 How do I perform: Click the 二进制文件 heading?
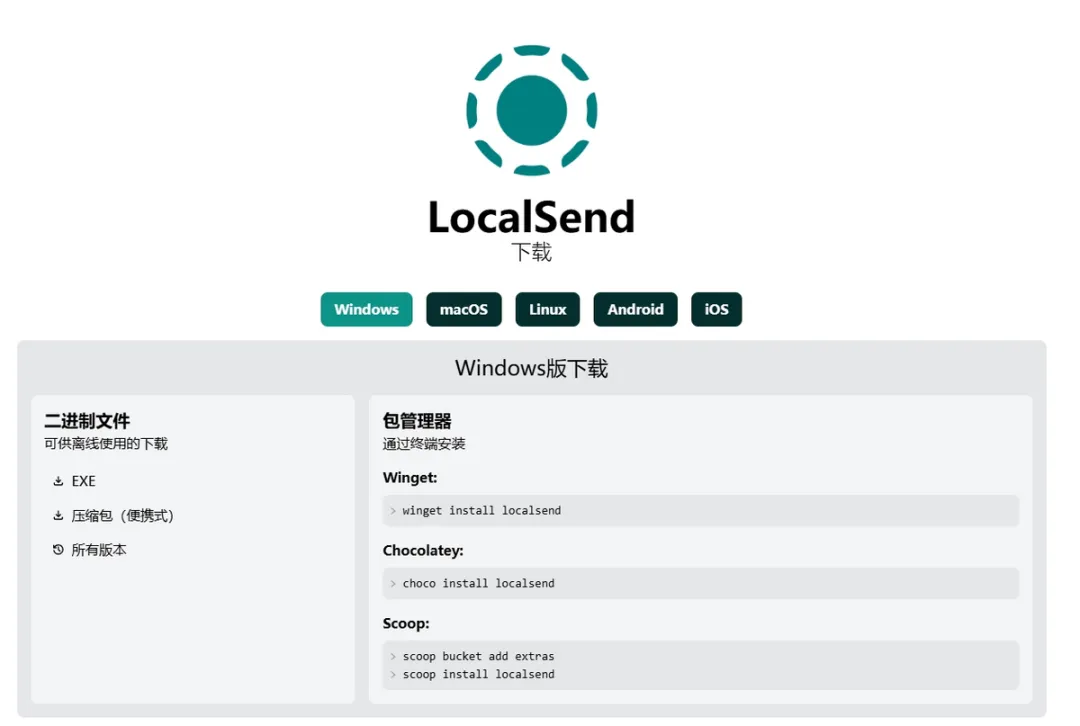(87, 421)
